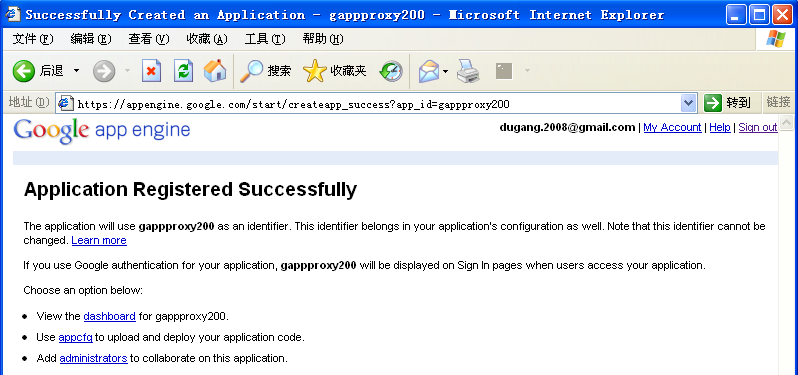Close the Internet Explorer window

pos(782,14)
